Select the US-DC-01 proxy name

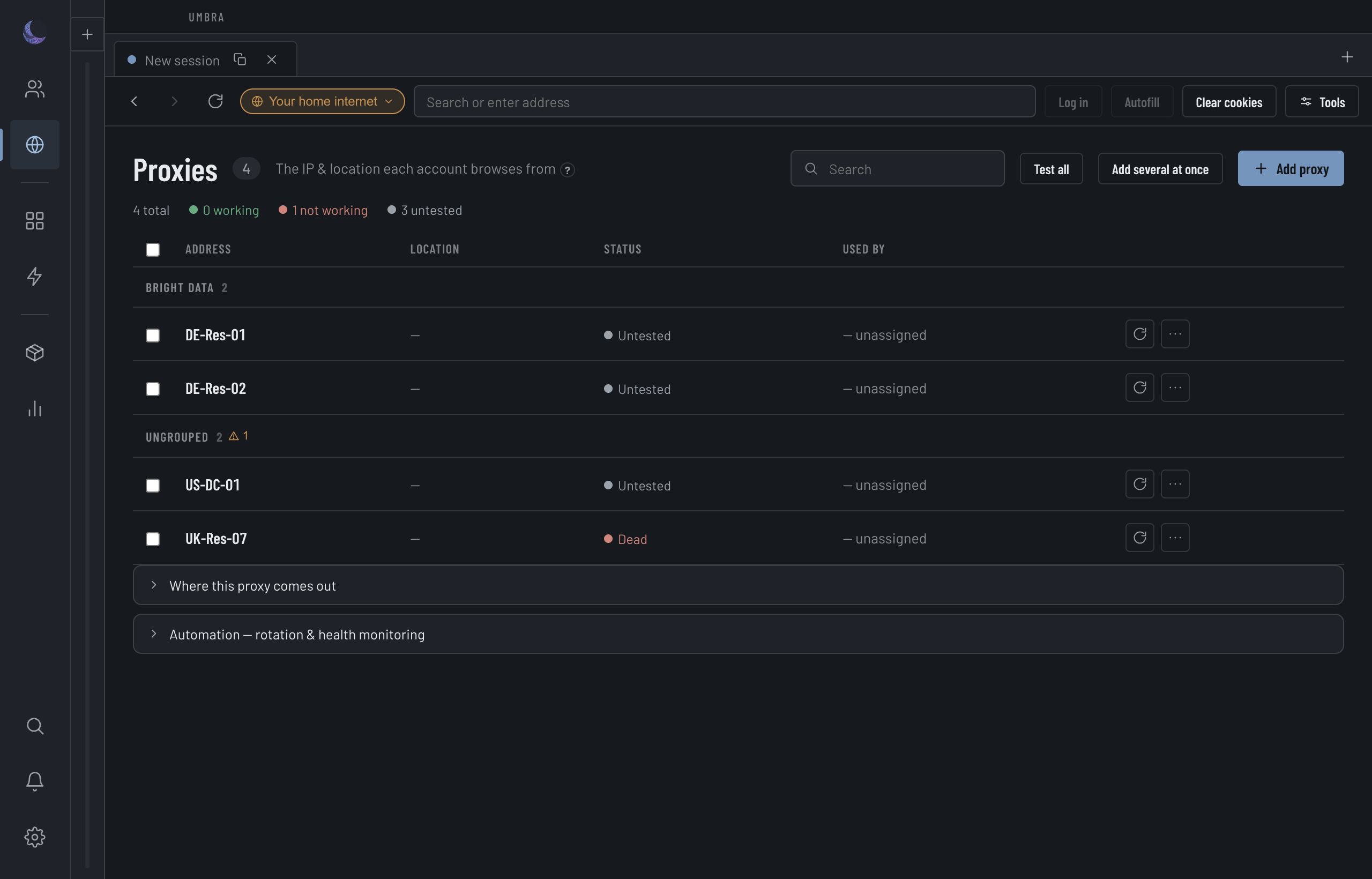(212, 485)
